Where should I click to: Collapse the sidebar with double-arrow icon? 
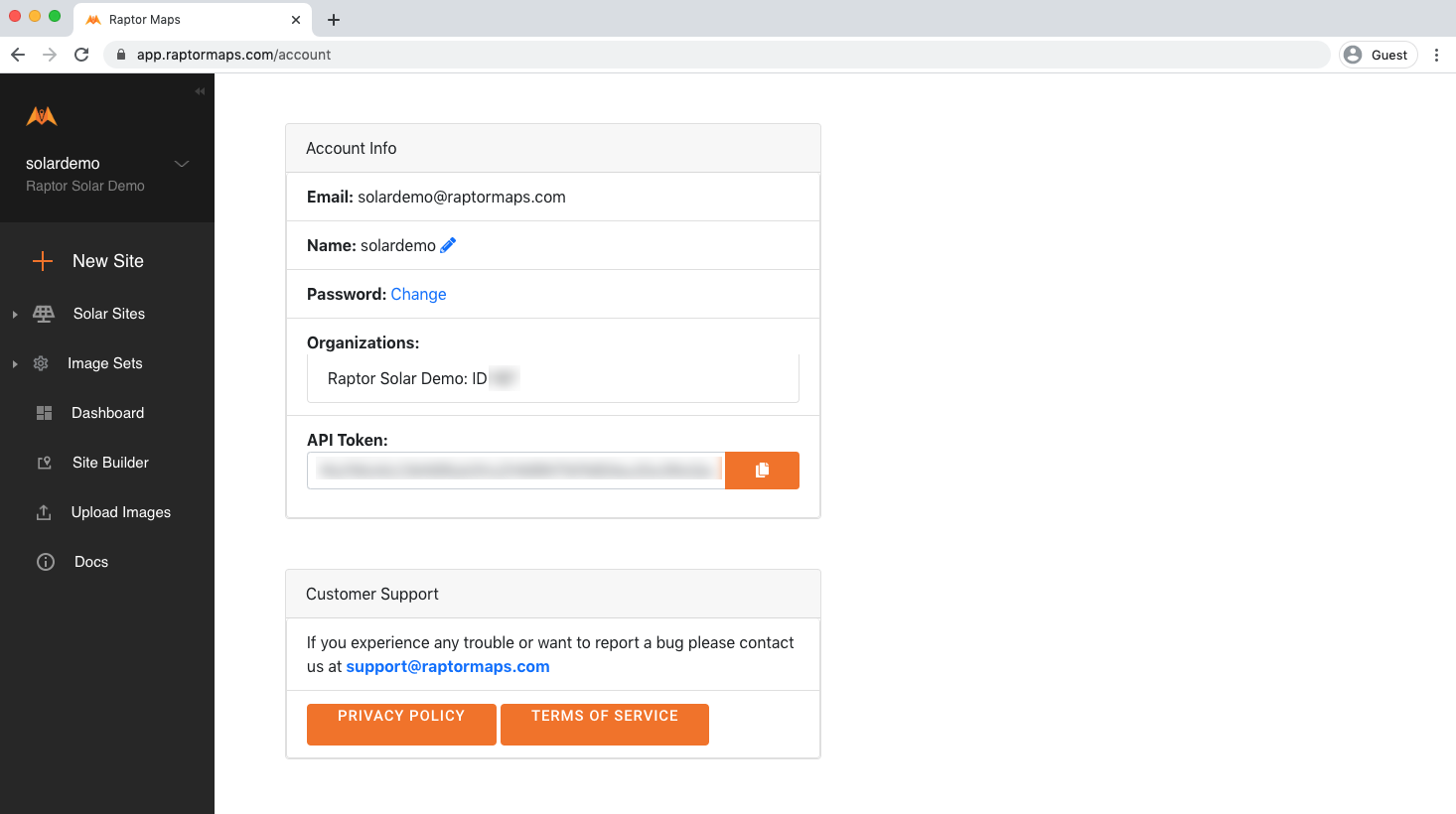[200, 91]
